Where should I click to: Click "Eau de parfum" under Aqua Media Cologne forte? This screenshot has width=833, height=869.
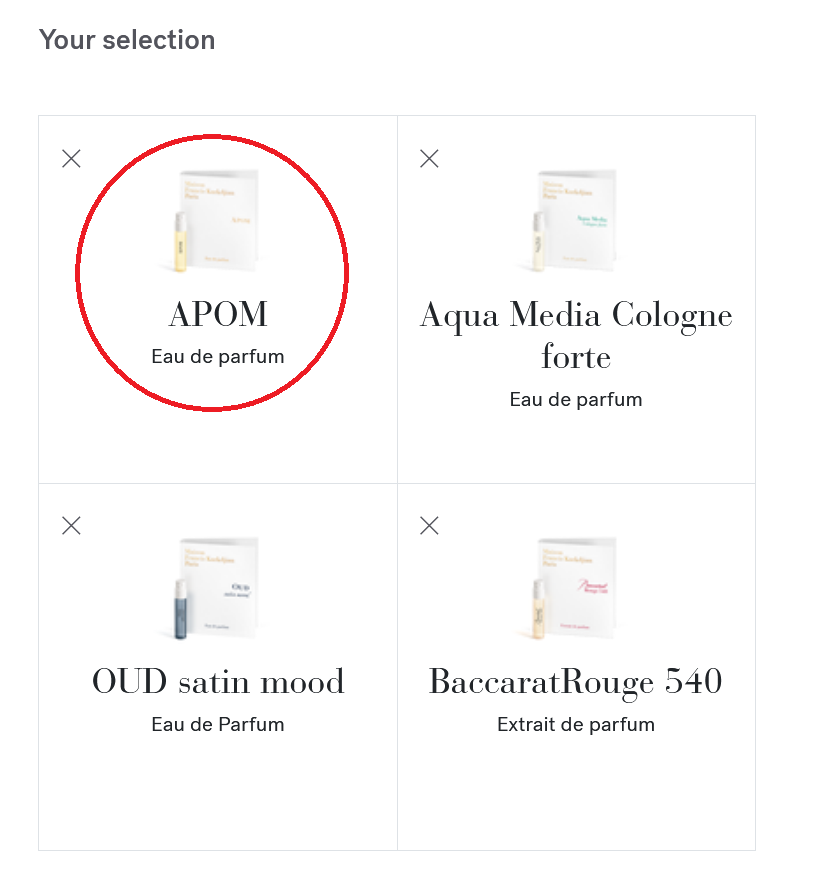(576, 399)
